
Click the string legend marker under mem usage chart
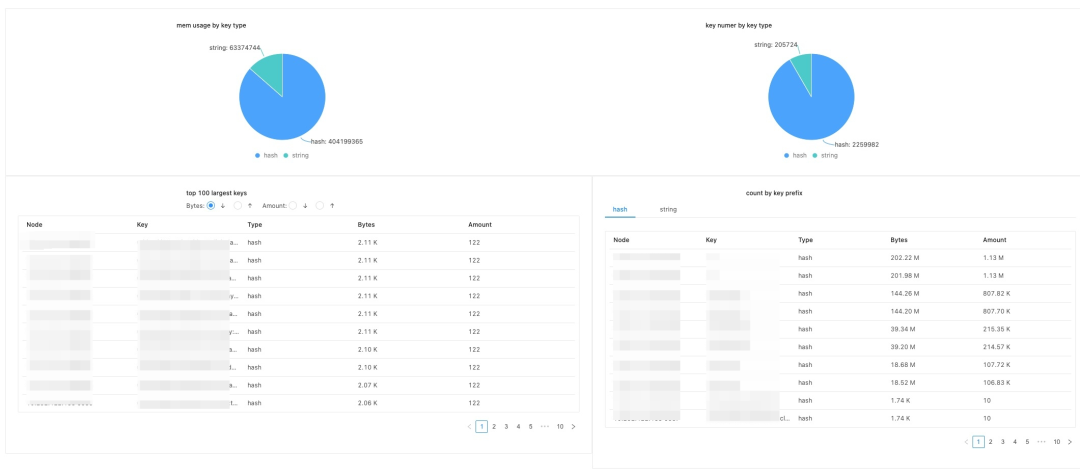coord(285,155)
